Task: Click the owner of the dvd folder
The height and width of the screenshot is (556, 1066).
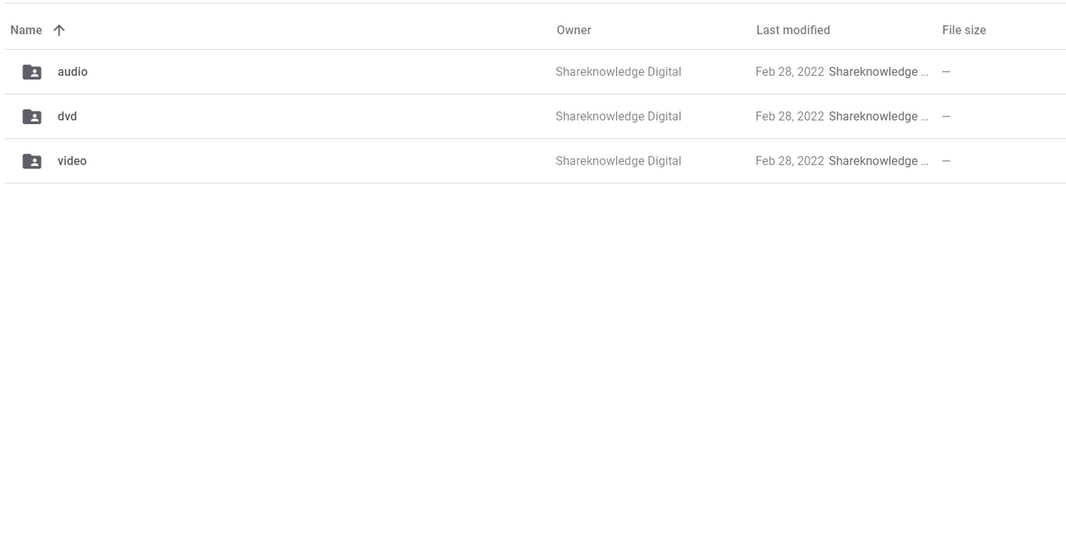Action: coord(618,117)
